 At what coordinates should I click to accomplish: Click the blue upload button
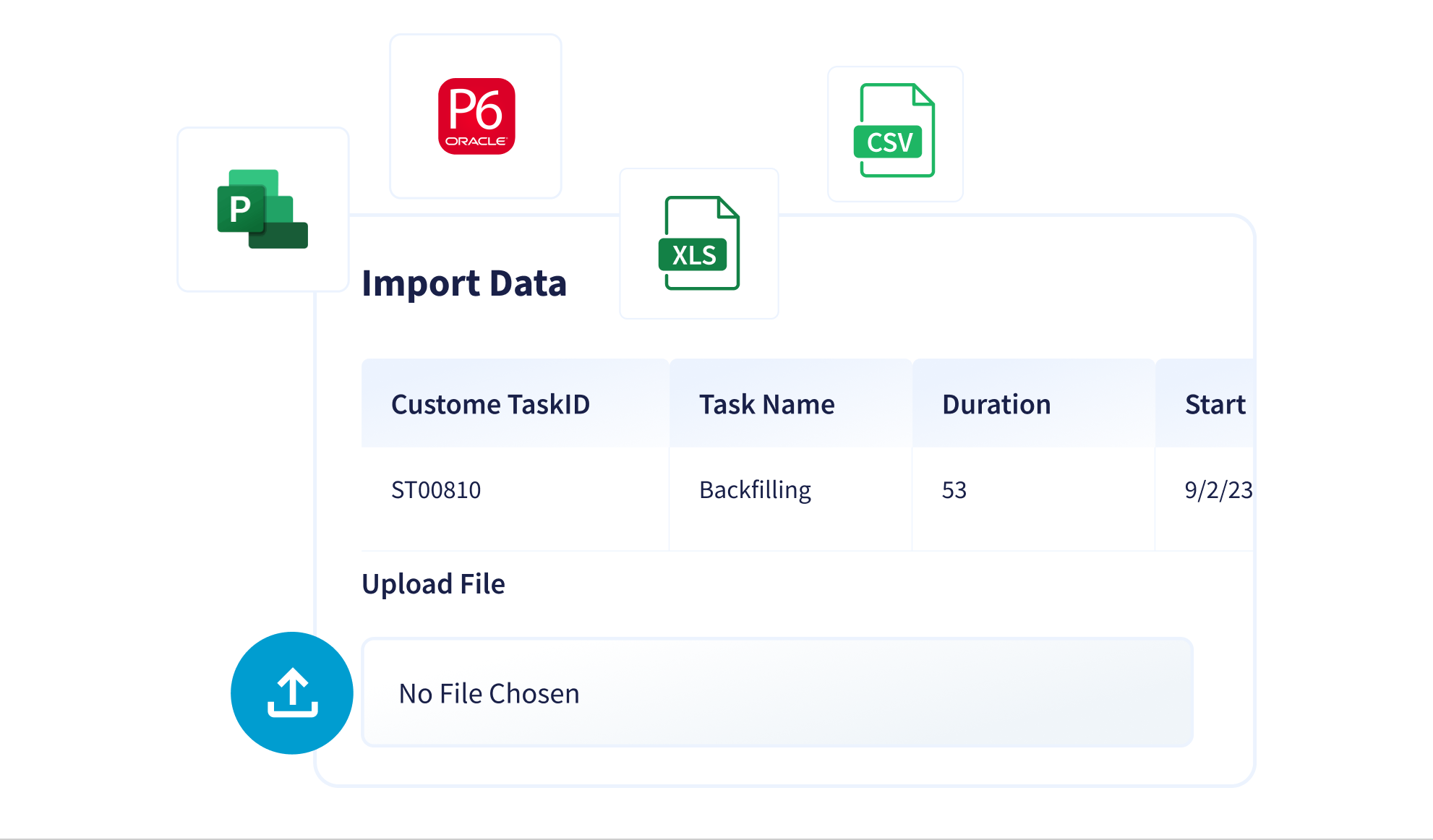tap(292, 693)
